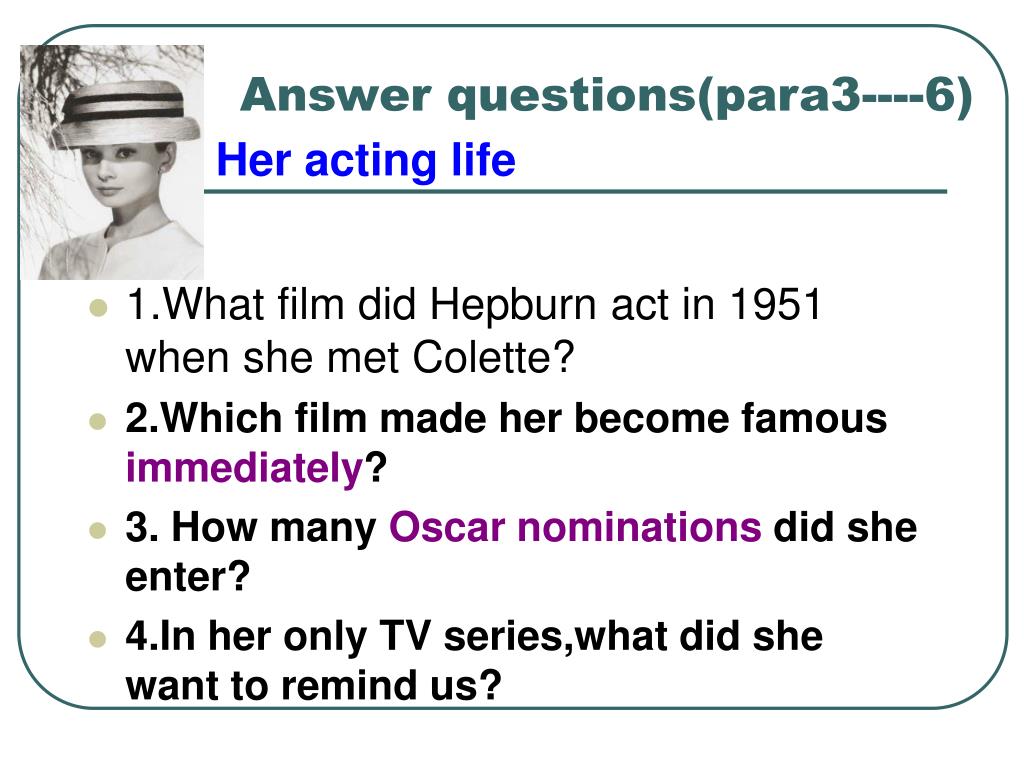Click the text 'want to remind us?'
Screen dimensions: 1024x768
pos(313,686)
